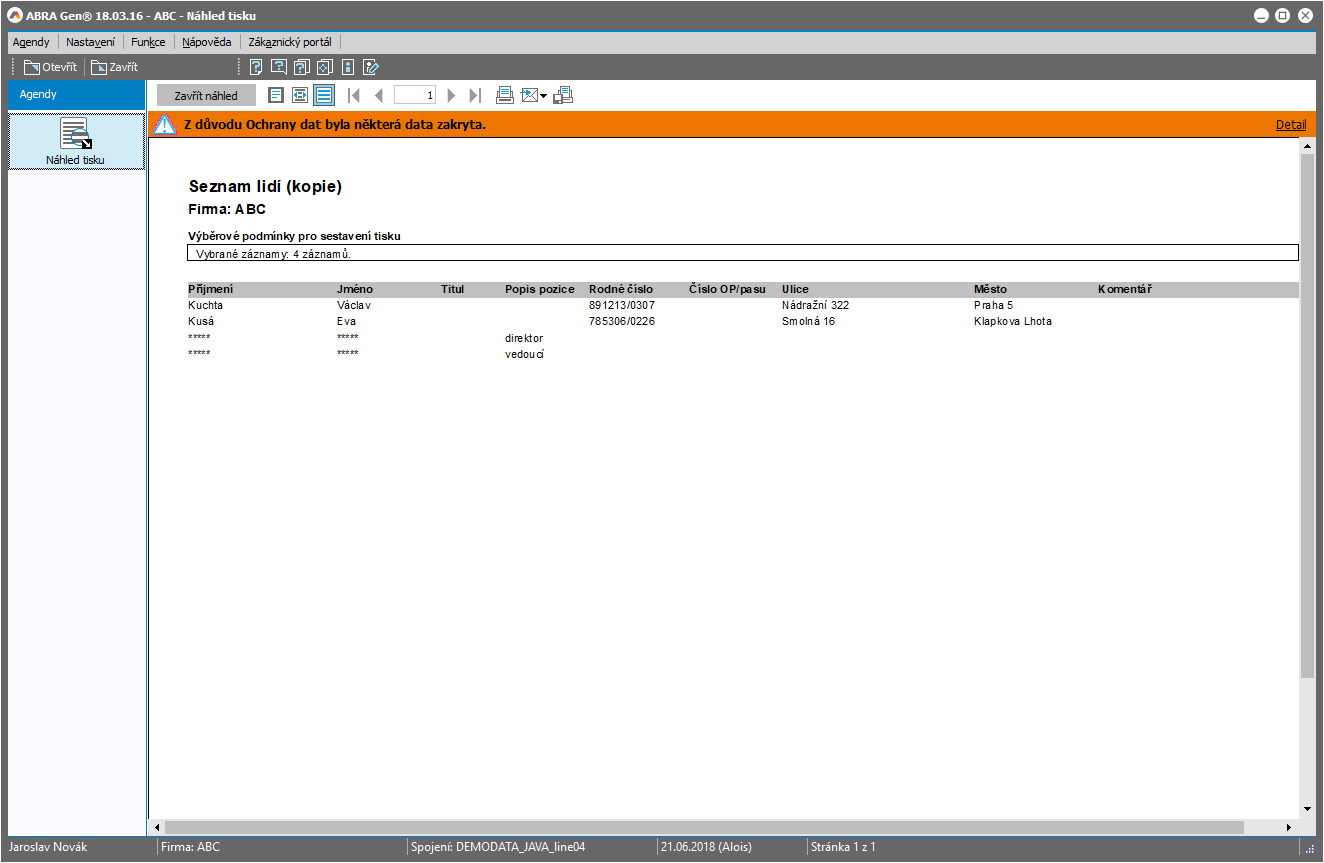Toggle fit-to-width view mode
Image resolution: width=1324 pixels, height=863 pixels.
click(x=299, y=95)
